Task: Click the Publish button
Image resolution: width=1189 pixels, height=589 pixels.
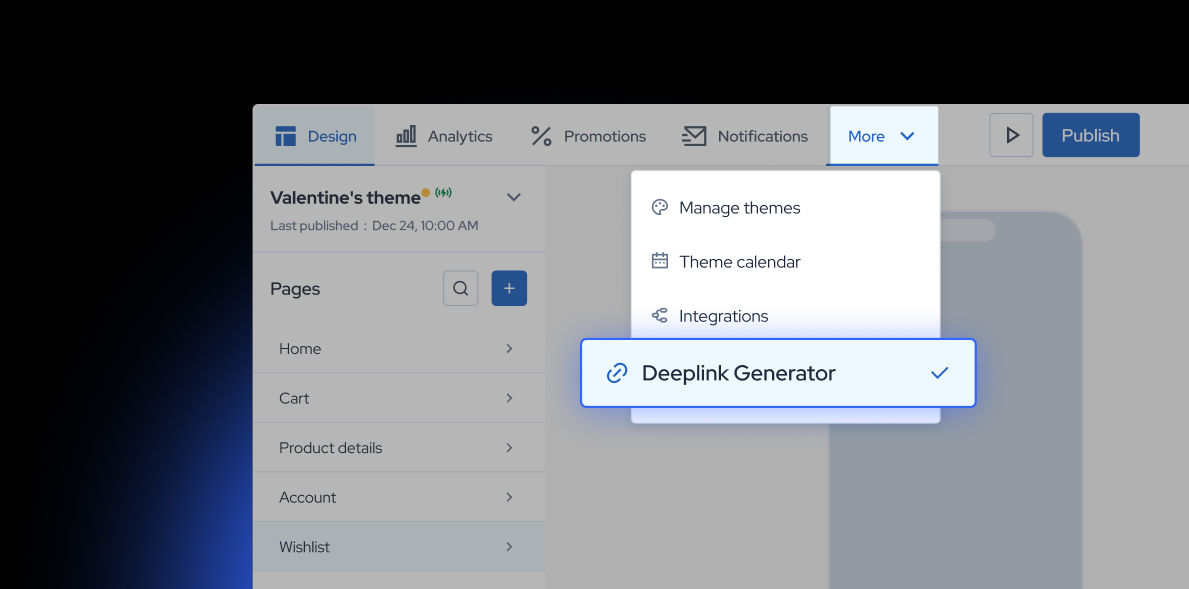Action: point(1090,135)
